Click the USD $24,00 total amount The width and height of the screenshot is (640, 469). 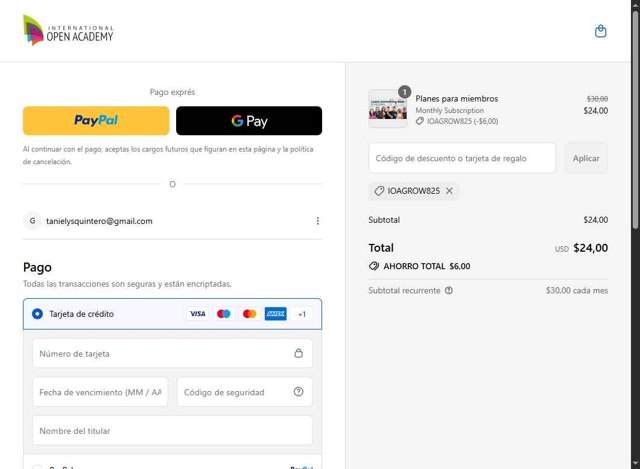point(581,248)
